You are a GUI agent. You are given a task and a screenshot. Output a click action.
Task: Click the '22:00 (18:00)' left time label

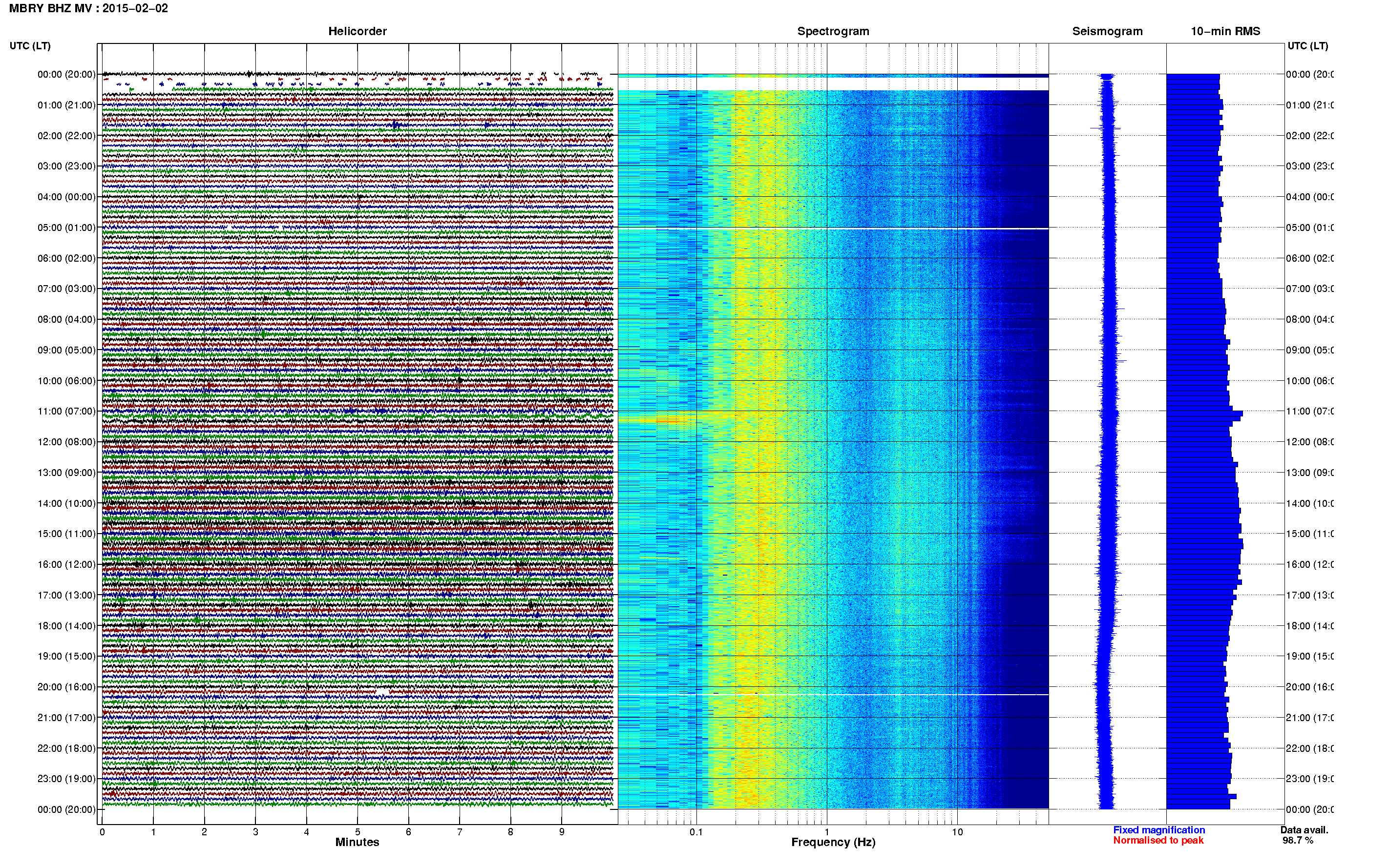tap(66, 748)
